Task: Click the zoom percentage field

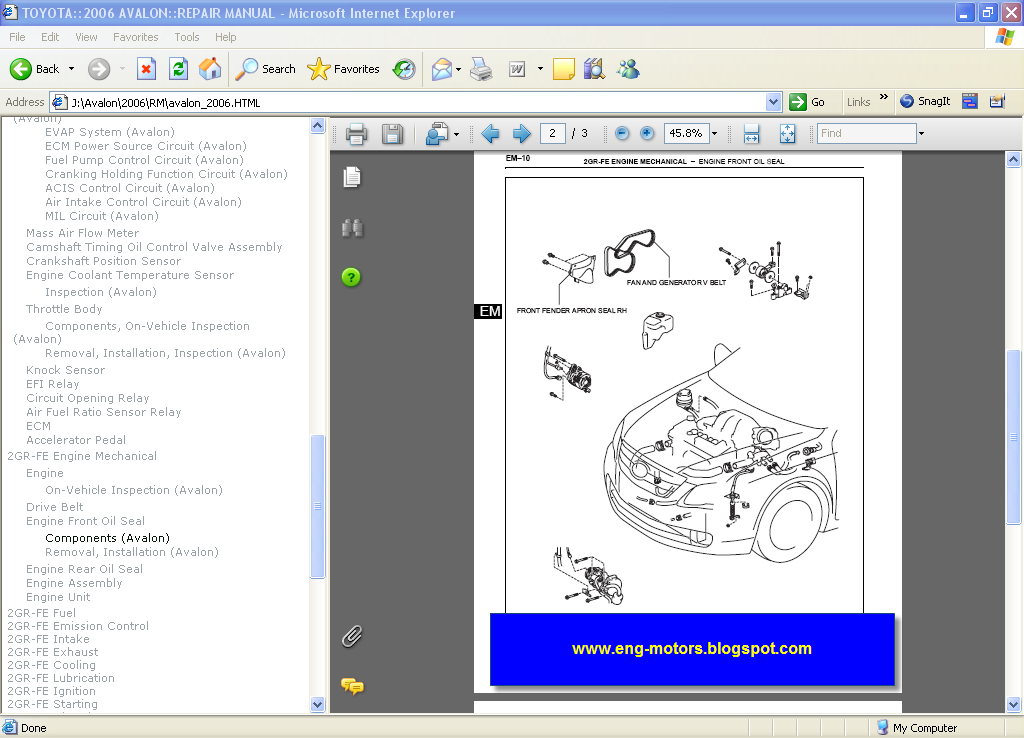Action: tap(686, 133)
